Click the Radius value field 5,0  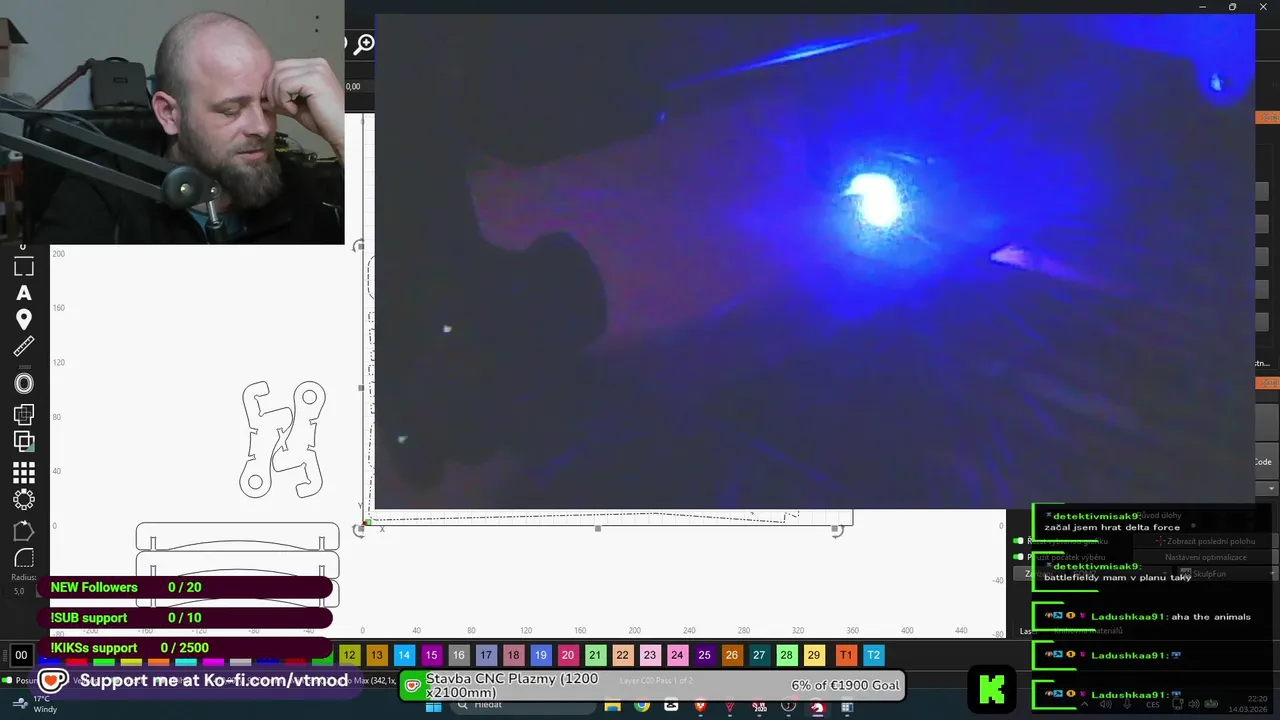(20, 592)
